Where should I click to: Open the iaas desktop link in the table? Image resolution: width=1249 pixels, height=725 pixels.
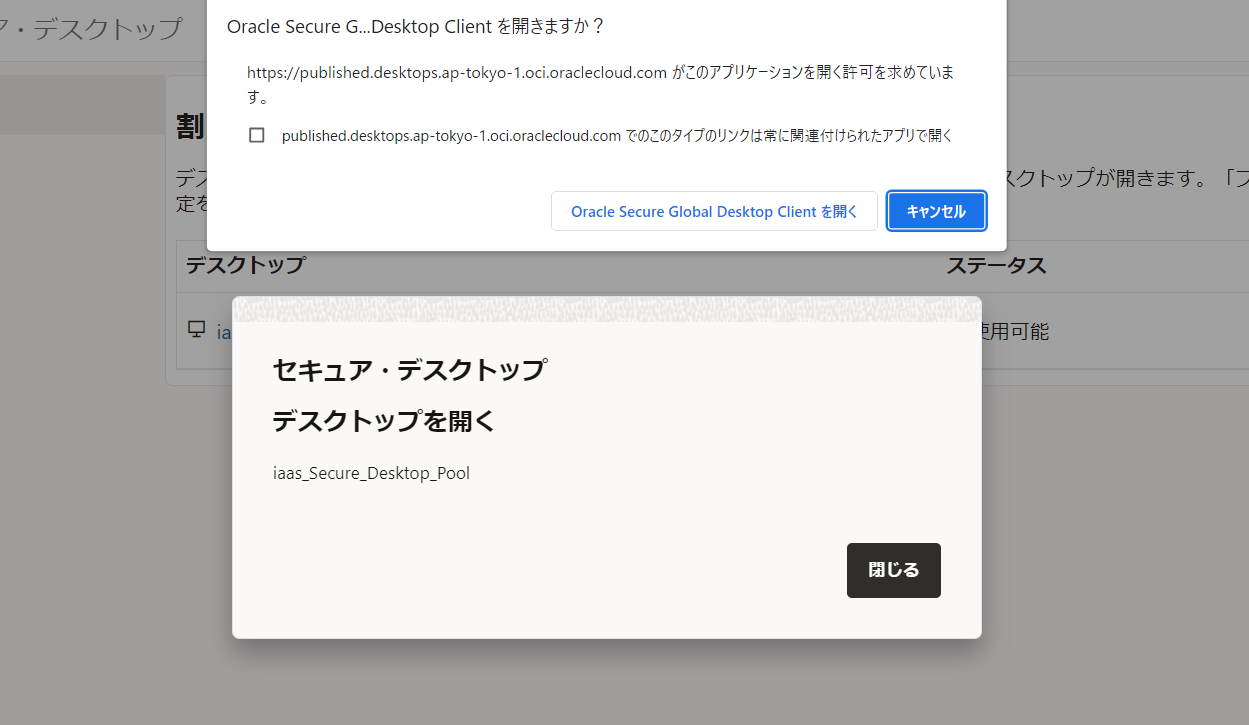point(221,331)
